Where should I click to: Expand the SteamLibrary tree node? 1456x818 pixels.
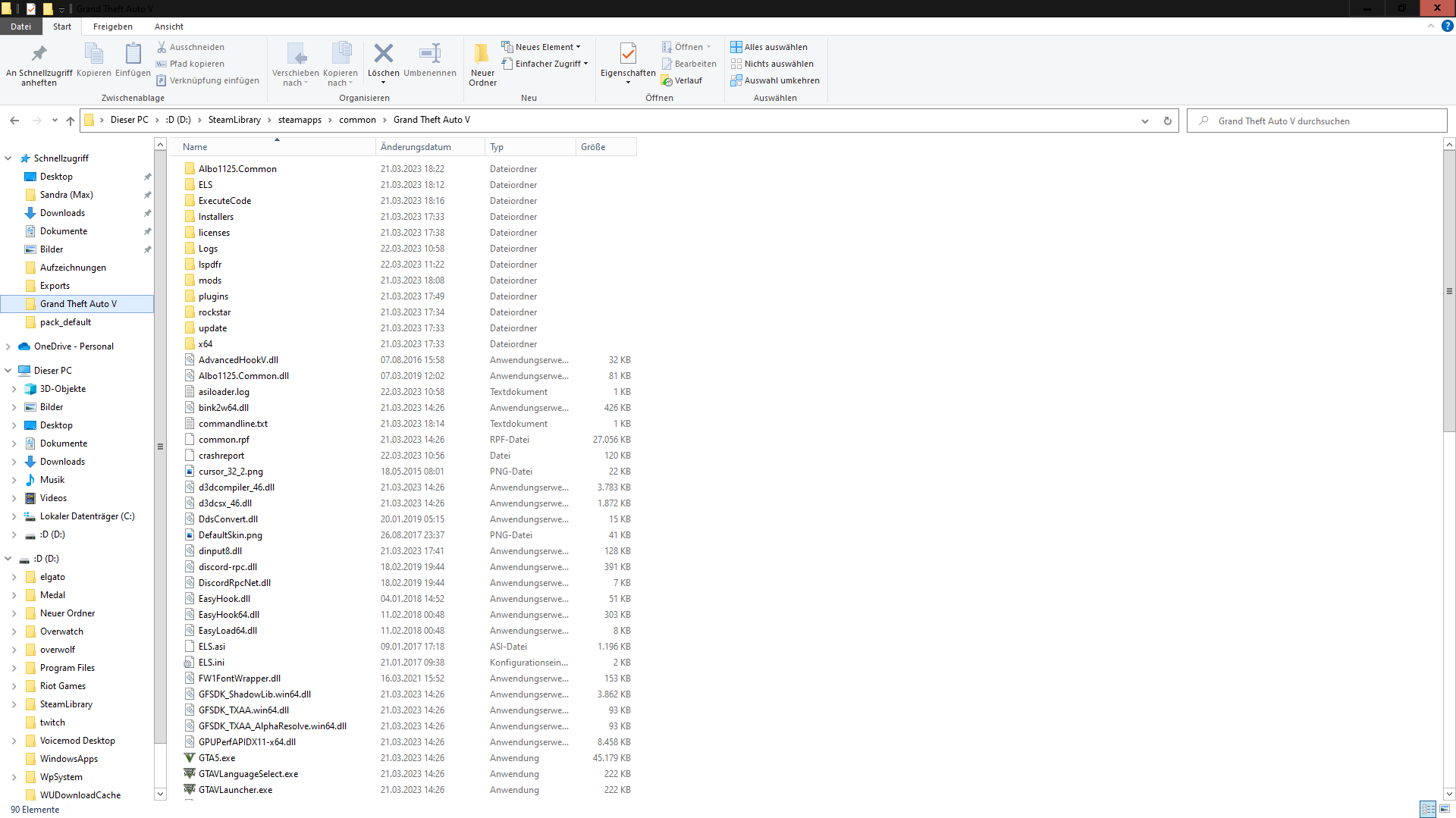14,704
